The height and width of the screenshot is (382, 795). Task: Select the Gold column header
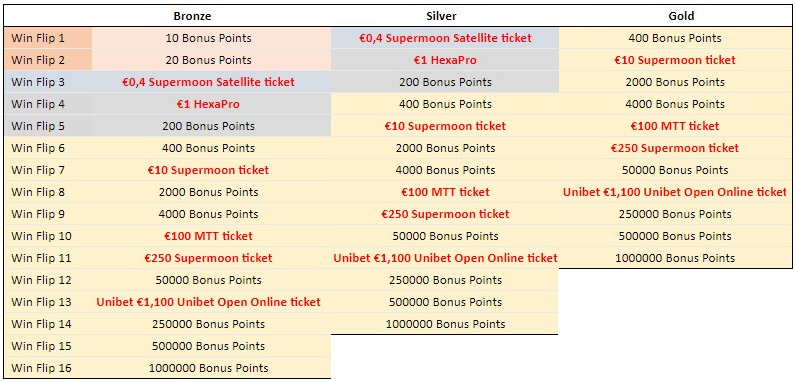click(x=681, y=16)
